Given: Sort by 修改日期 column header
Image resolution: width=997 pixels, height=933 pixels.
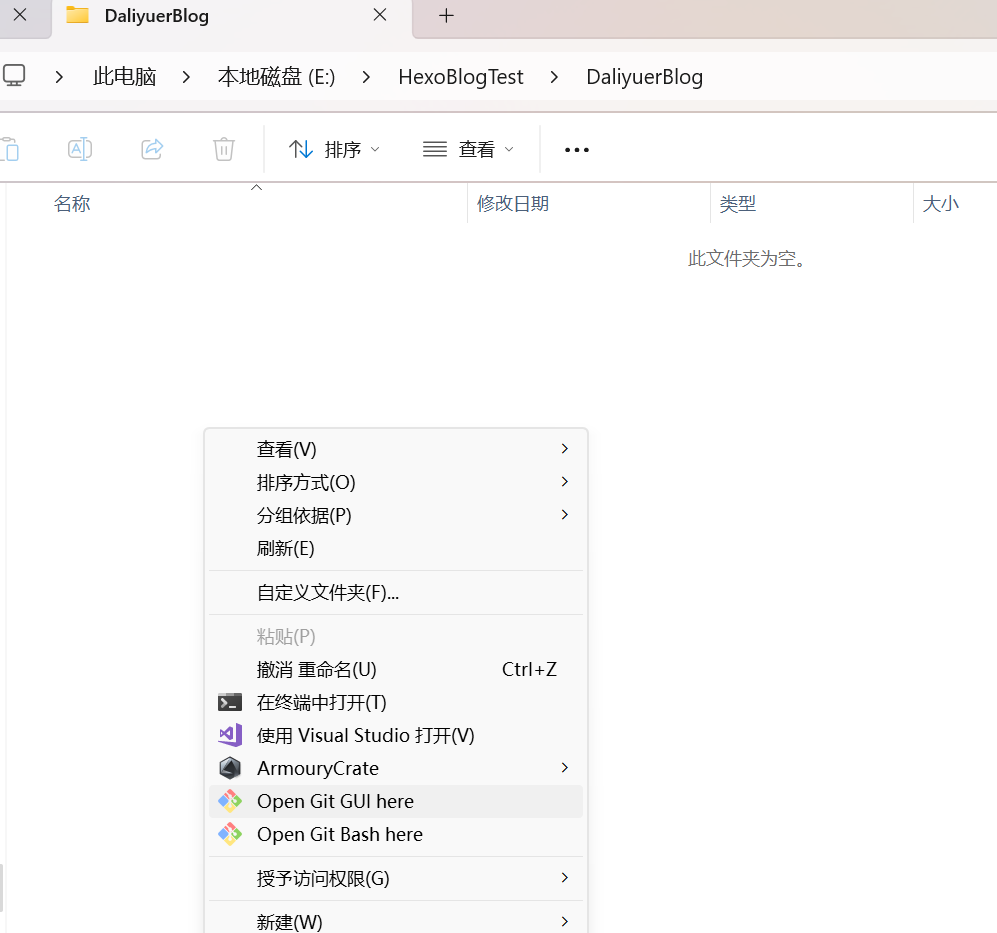Looking at the screenshot, I should pyautogui.click(x=513, y=204).
